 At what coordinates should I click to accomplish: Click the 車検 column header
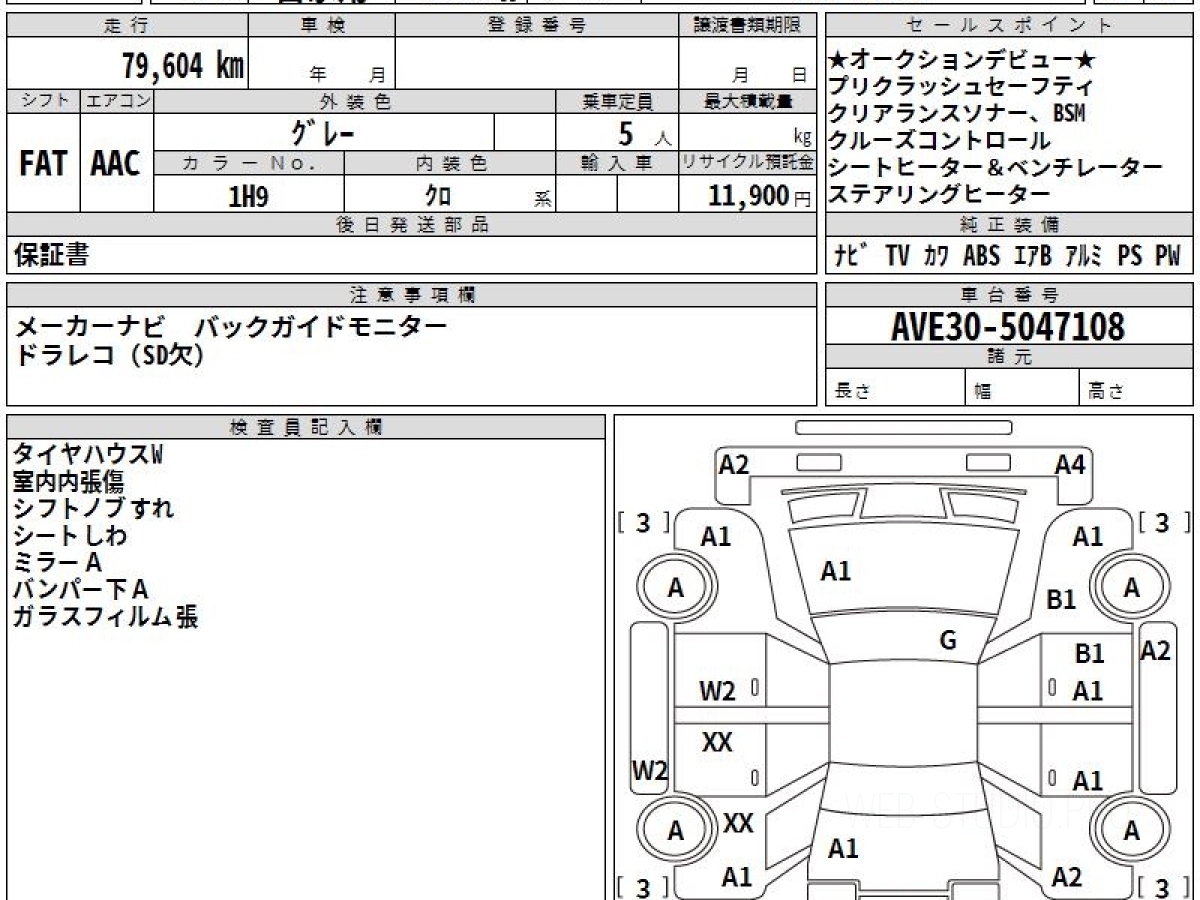(x=322, y=26)
